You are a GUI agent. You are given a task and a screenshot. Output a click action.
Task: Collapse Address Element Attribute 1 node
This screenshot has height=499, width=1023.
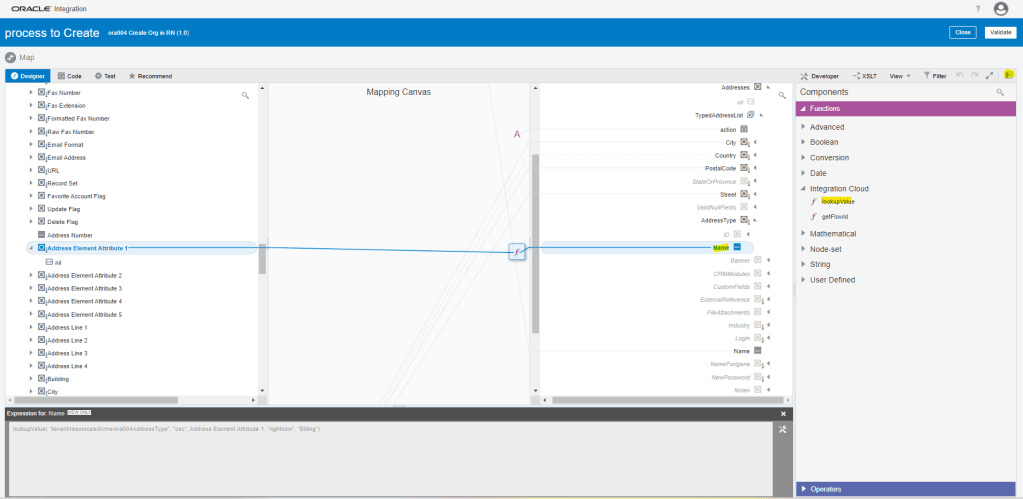click(31, 248)
